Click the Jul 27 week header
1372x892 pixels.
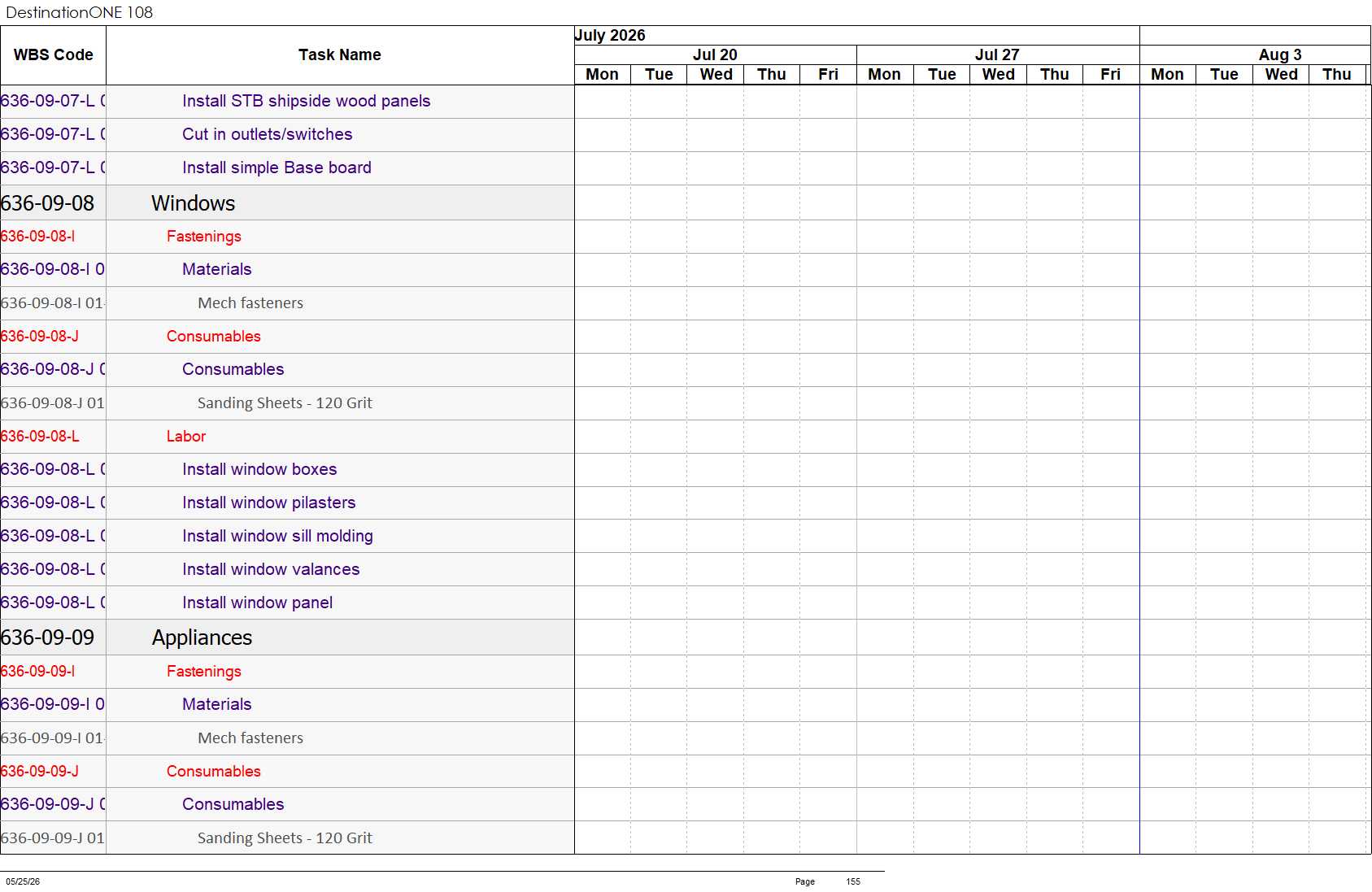997,54
